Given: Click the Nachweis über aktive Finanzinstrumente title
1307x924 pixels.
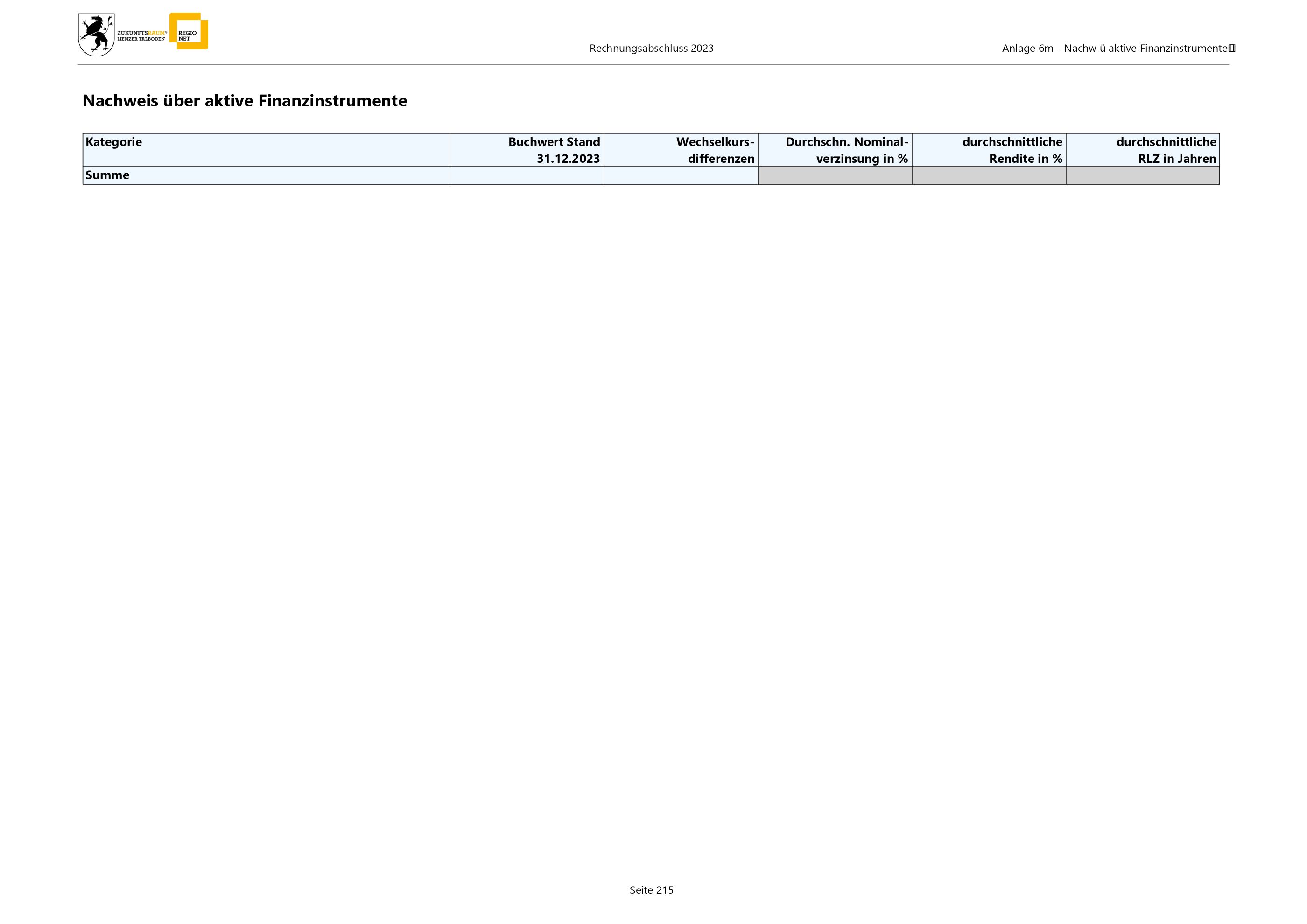Looking at the screenshot, I should click(245, 101).
